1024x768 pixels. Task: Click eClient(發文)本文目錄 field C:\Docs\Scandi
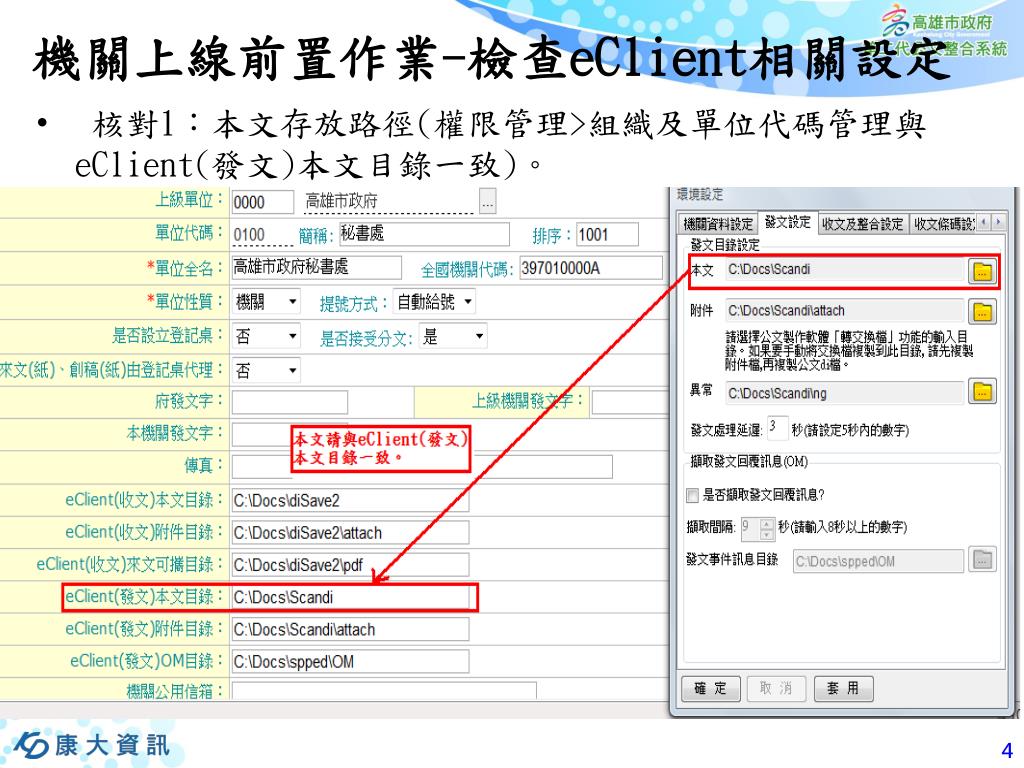[x=350, y=598]
